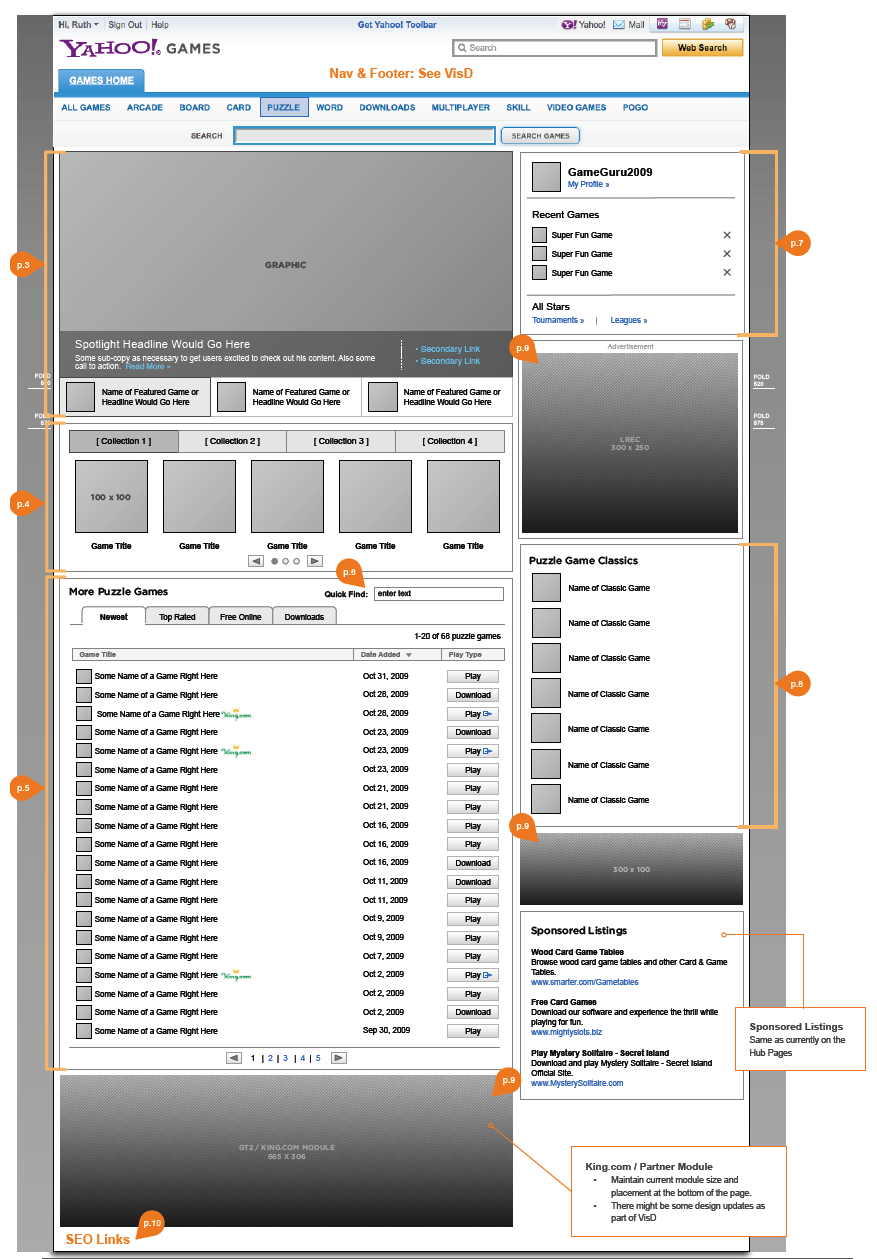Open the calendar icon in Yahoo toolbar

point(685,24)
